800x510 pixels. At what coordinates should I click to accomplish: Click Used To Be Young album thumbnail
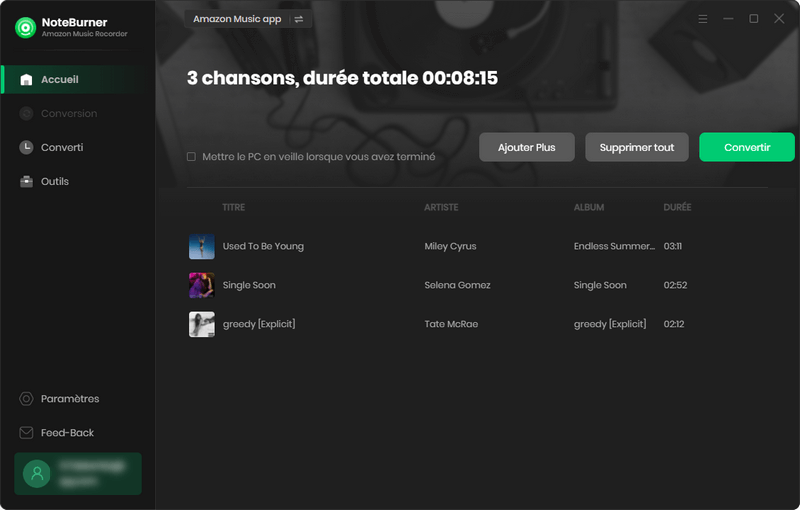click(202, 246)
